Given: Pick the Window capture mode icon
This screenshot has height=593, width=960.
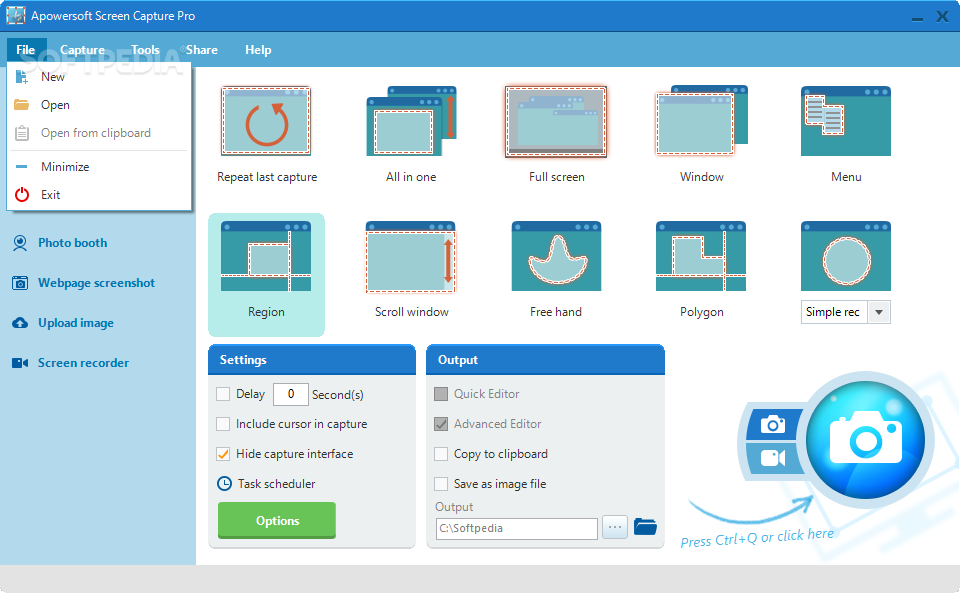Looking at the screenshot, I should pos(701,121).
